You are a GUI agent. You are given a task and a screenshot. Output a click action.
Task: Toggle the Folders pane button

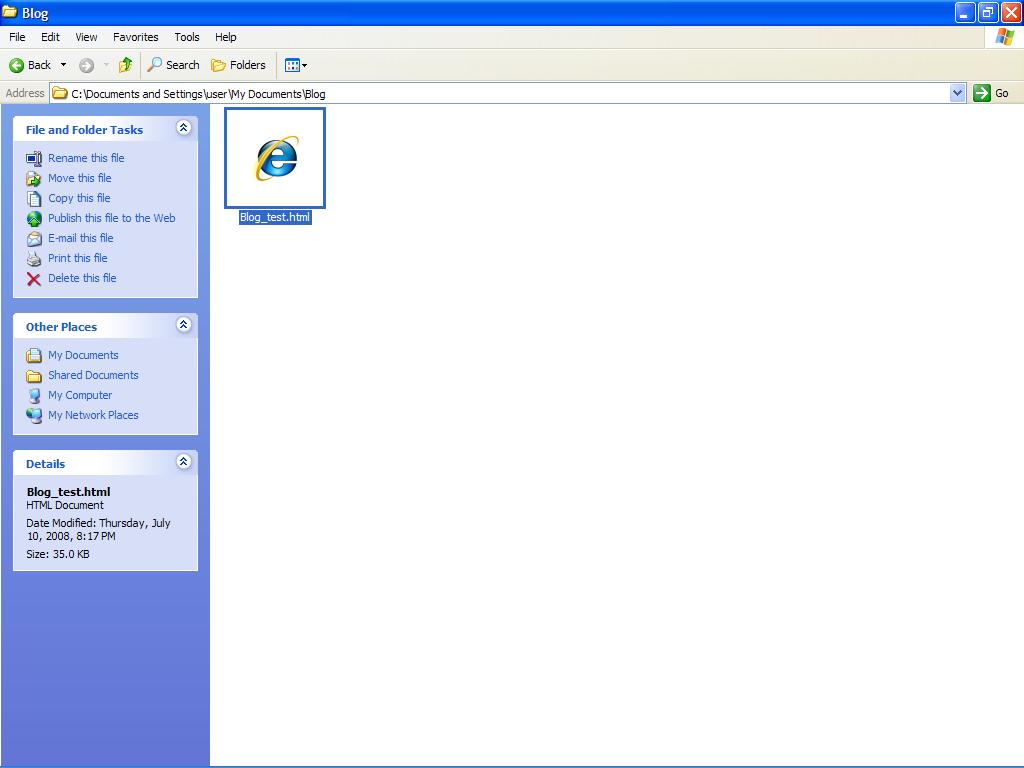point(238,65)
